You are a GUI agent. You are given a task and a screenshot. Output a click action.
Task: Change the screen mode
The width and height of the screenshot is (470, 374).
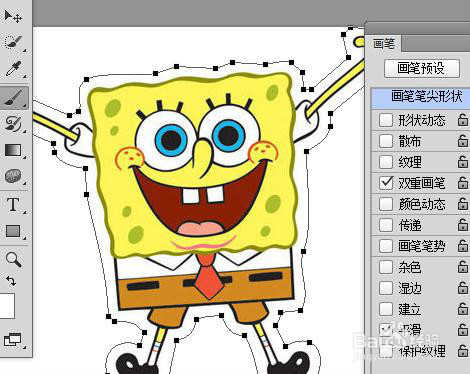12,339
